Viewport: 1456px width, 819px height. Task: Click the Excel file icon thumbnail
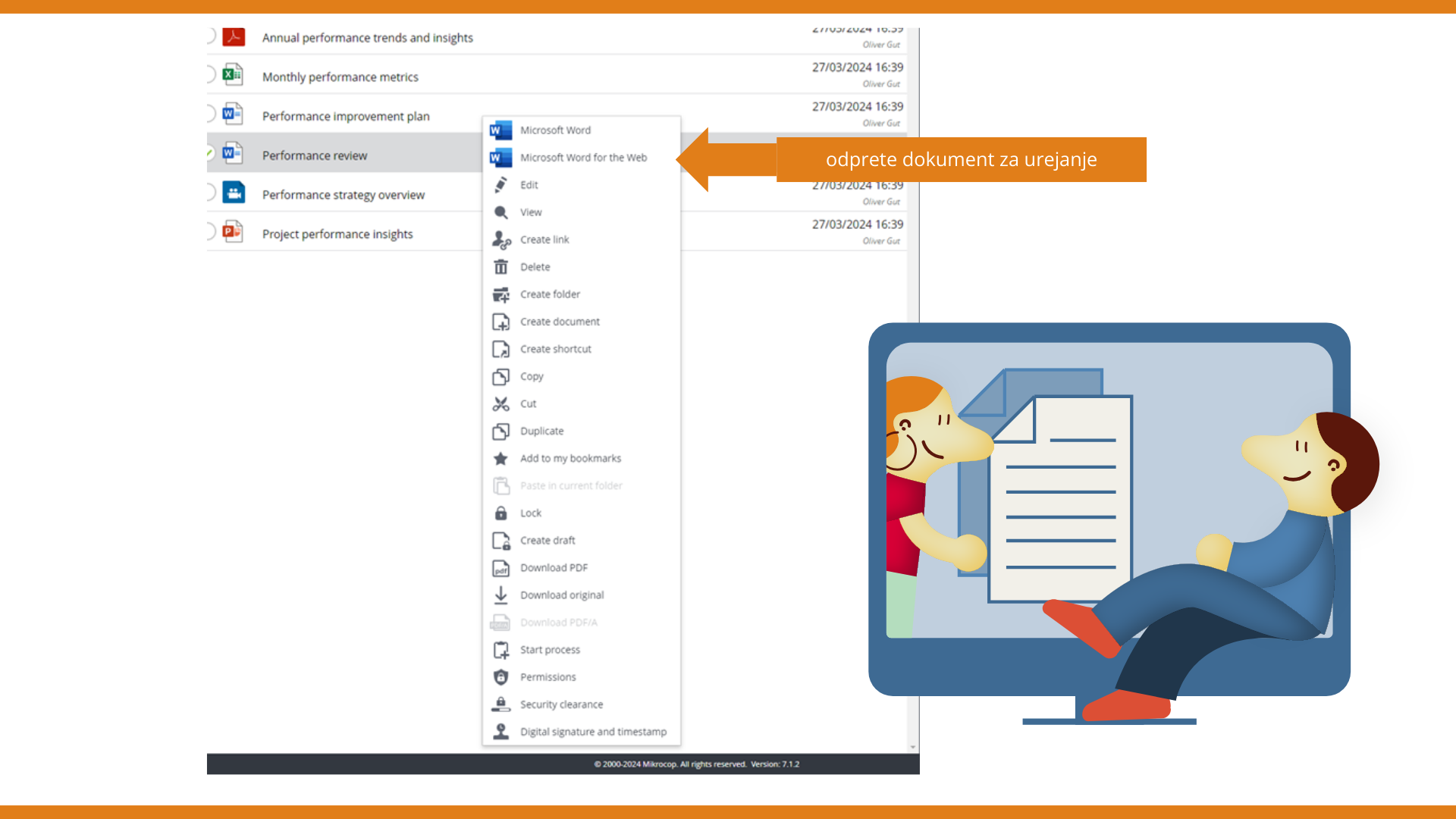[233, 75]
